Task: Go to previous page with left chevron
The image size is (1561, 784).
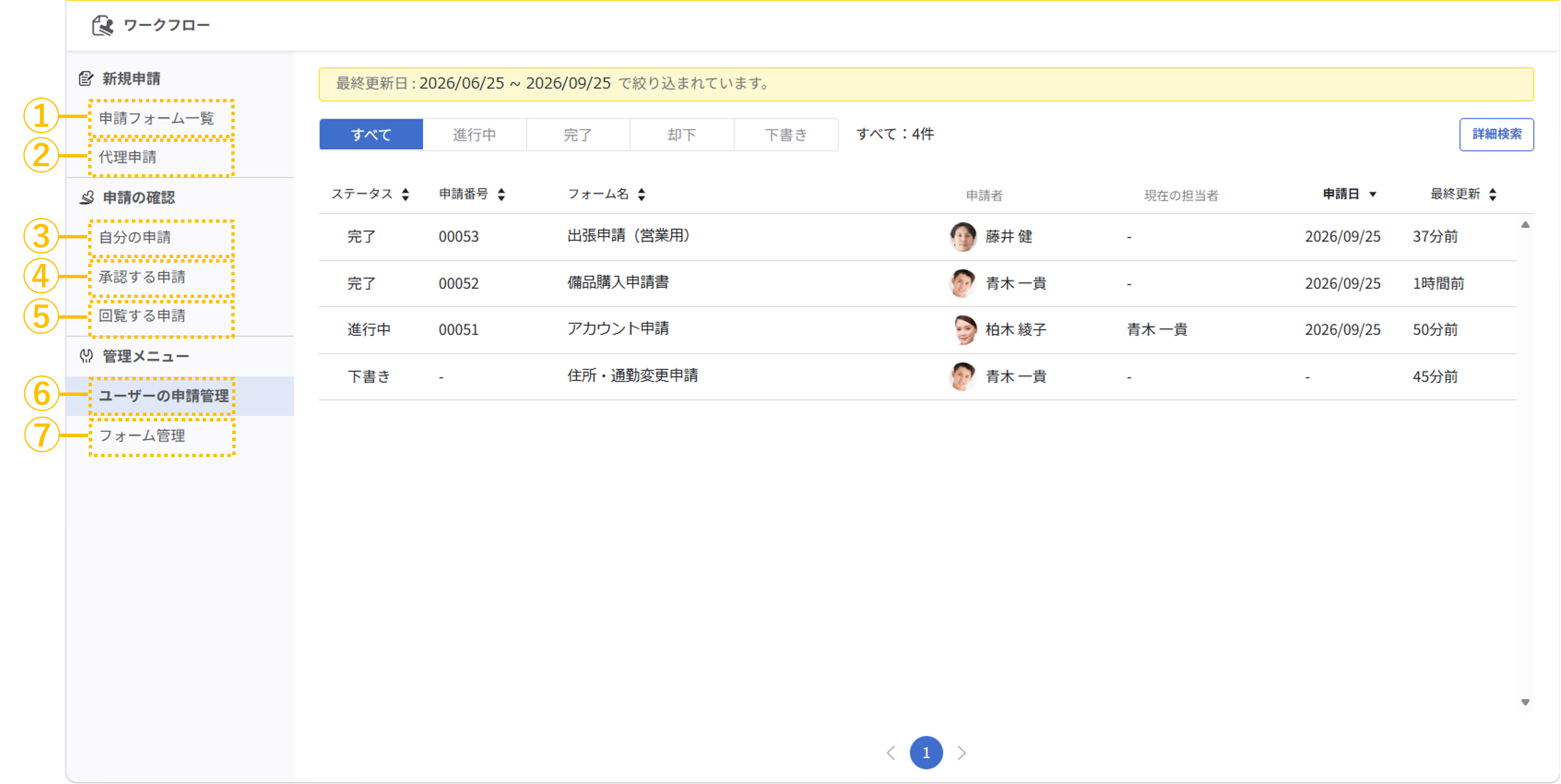Action: coord(891,752)
